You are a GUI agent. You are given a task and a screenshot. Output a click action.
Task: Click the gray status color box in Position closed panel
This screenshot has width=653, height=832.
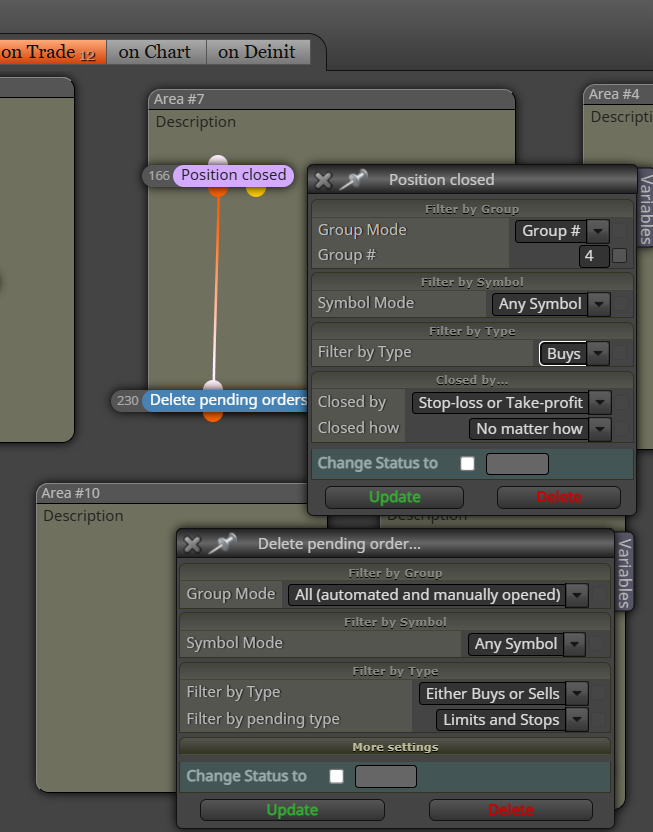(517, 464)
